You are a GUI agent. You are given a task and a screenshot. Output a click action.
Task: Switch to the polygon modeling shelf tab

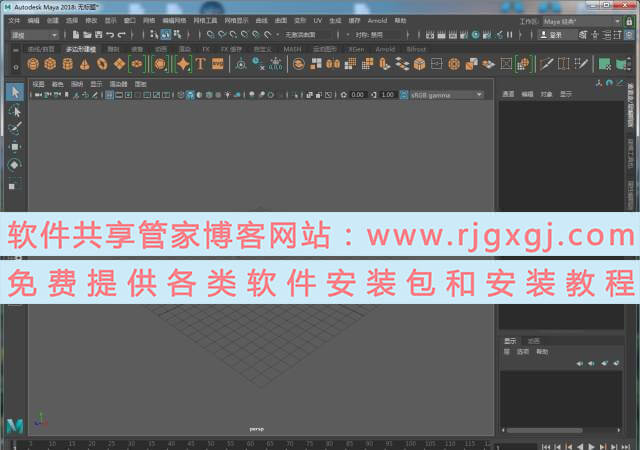point(81,49)
